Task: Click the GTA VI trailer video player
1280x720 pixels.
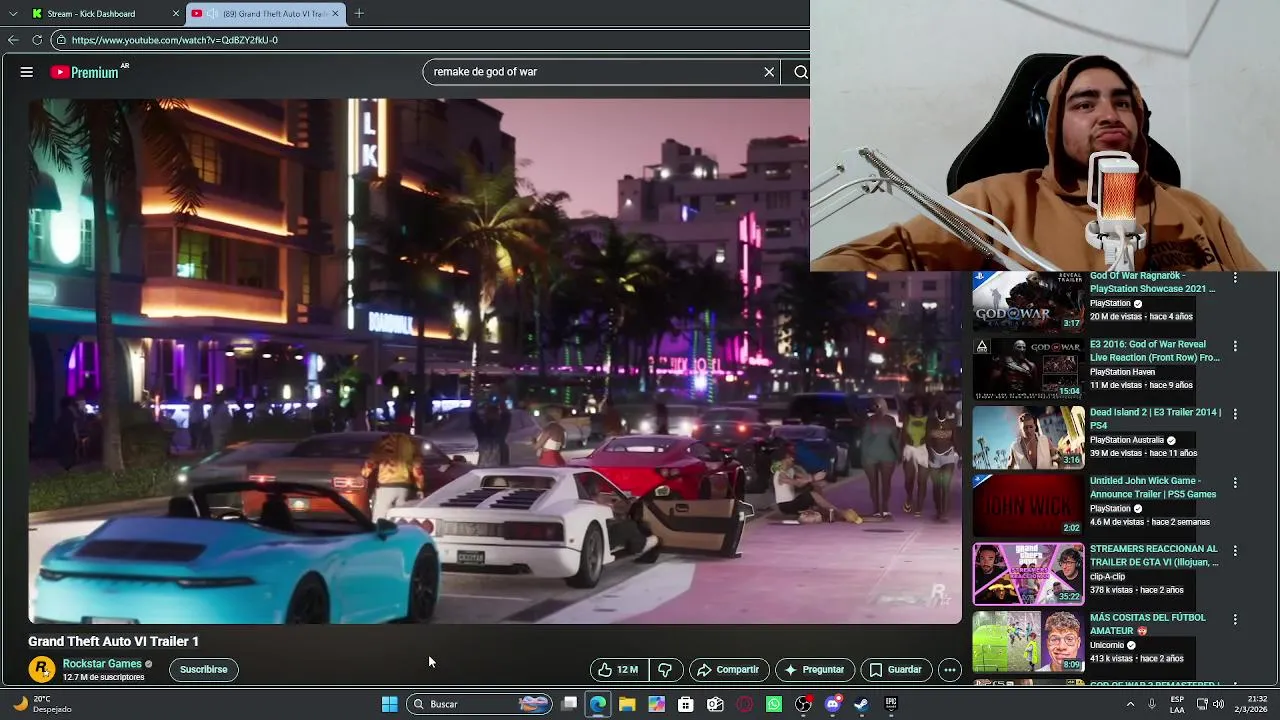Action: pos(495,361)
